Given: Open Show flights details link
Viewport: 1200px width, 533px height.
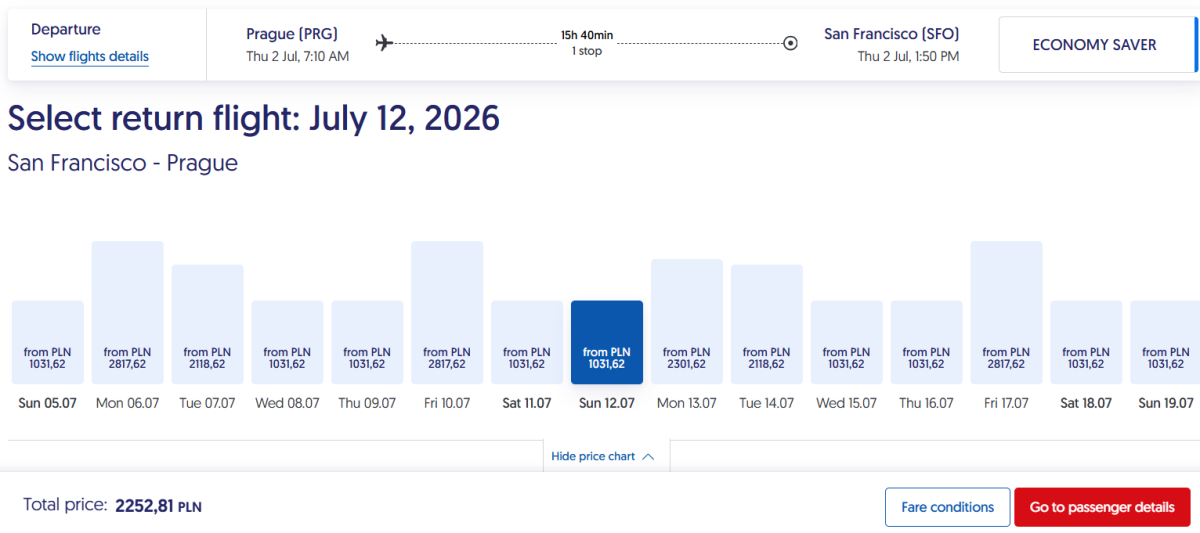Looking at the screenshot, I should [90, 57].
